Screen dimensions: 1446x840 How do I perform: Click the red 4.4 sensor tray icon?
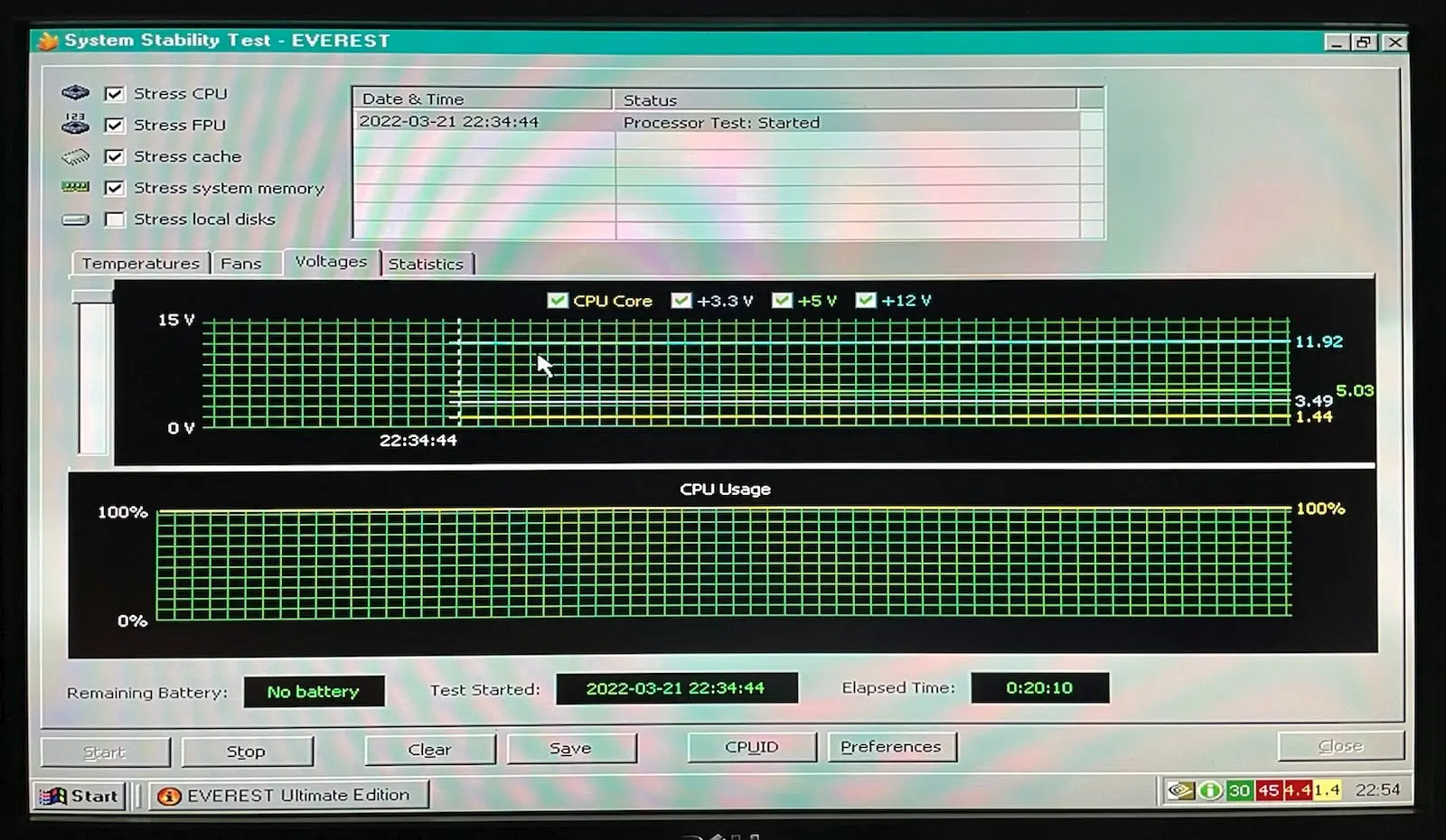click(x=1297, y=790)
